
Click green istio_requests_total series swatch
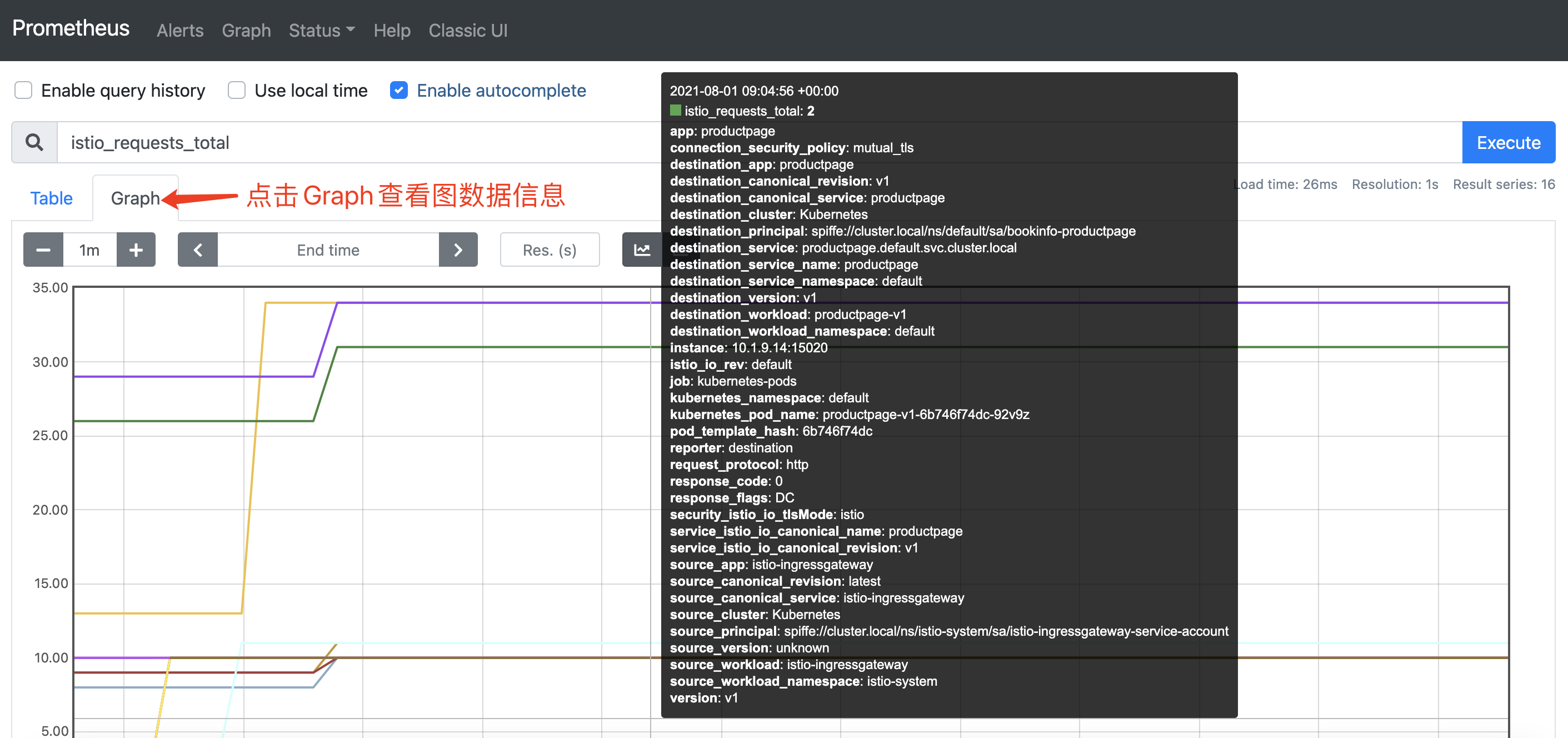675,110
